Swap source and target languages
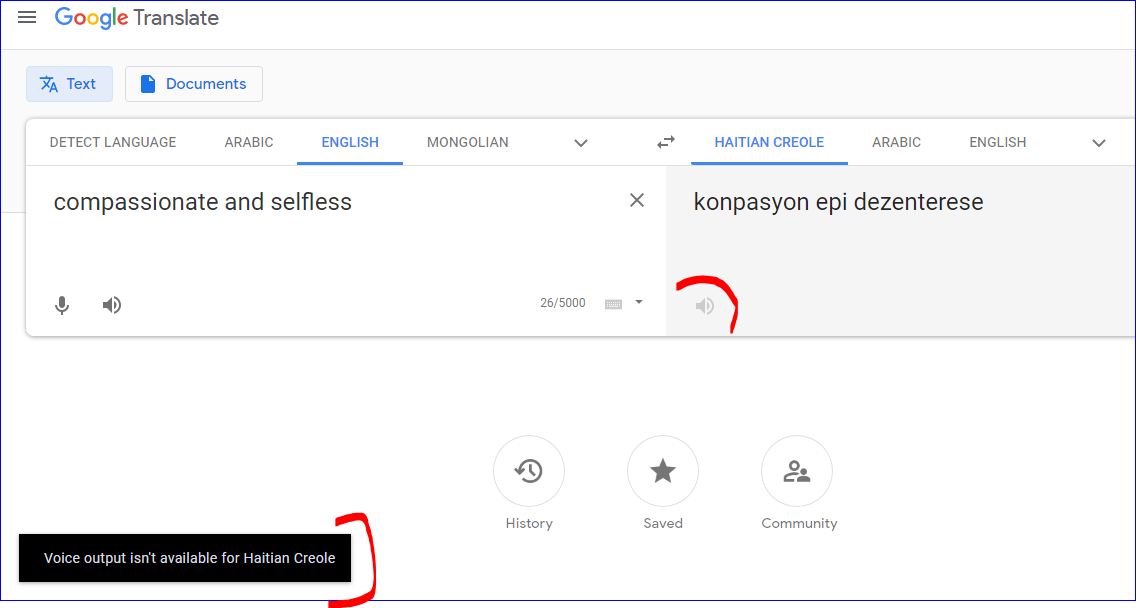 coord(666,142)
